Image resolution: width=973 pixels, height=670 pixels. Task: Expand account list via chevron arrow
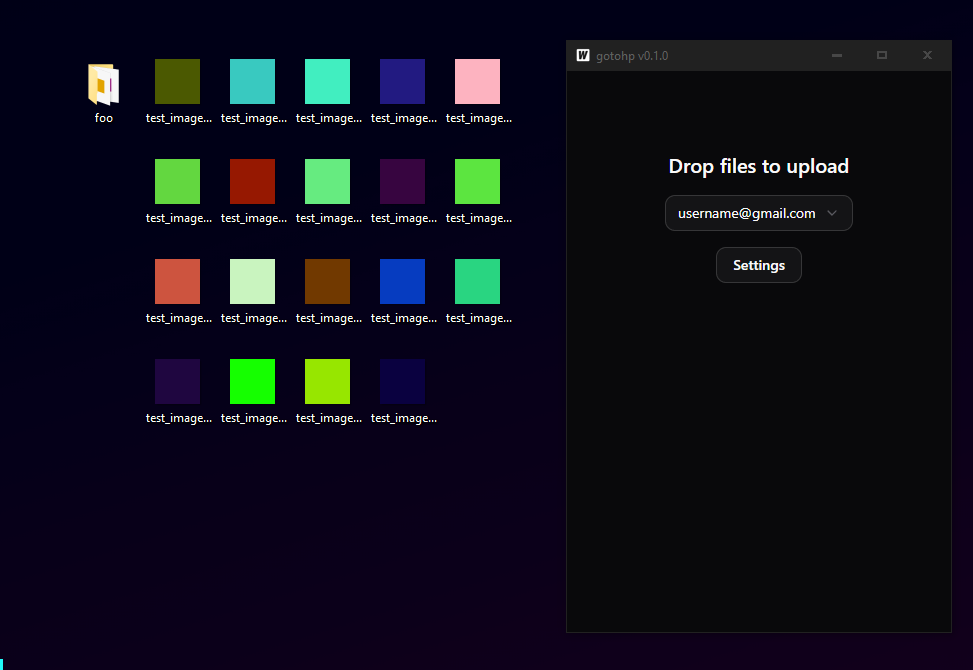tap(832, 213)
